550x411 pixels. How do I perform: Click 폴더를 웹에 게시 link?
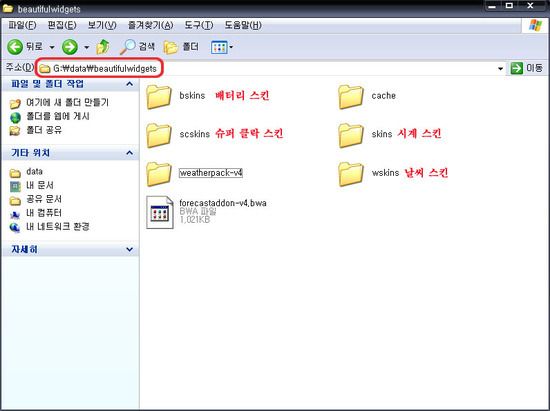pyautogui.click(x=58, y=116)
